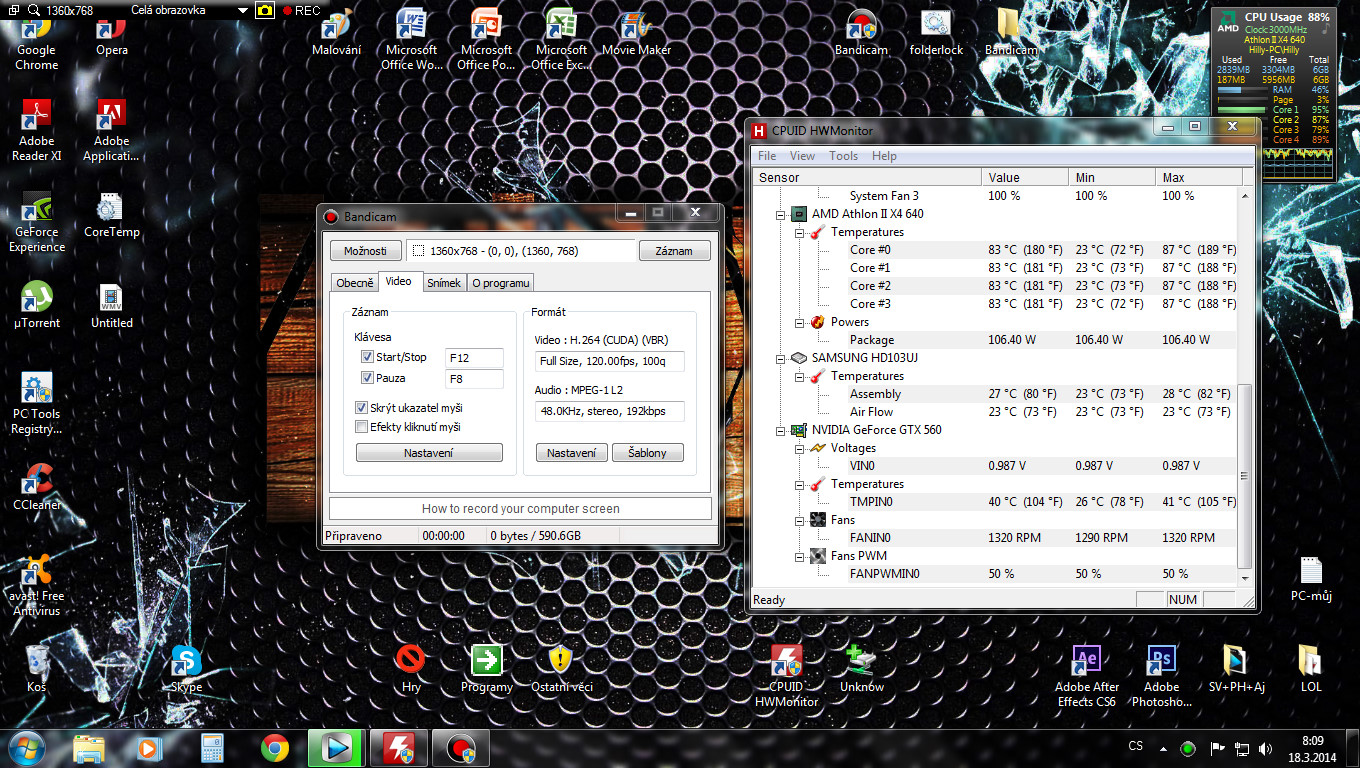Open the Calculator taskbar icon

(211, 748)
